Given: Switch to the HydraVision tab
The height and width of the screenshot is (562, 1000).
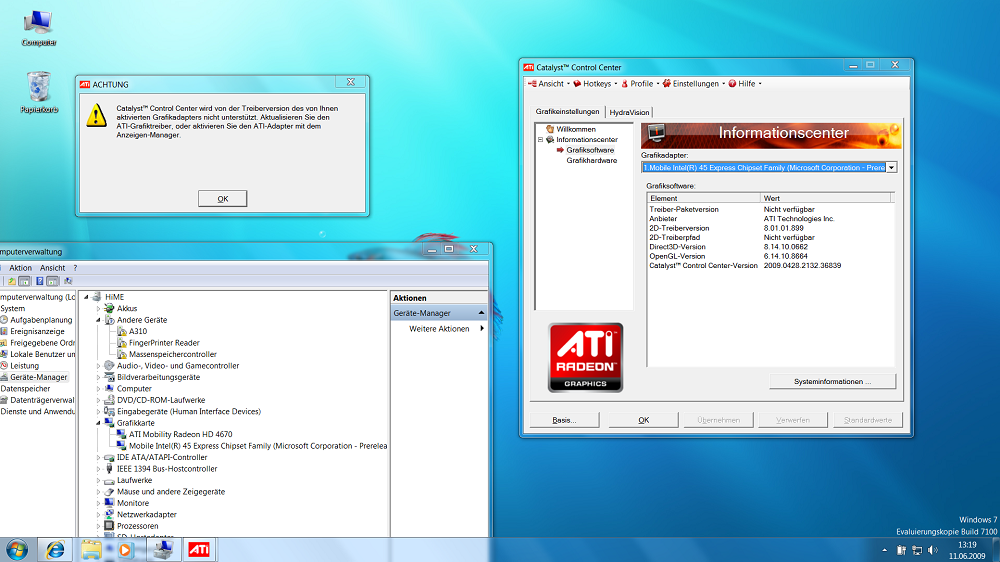Looking at the screenshot, I should point(629,112).
